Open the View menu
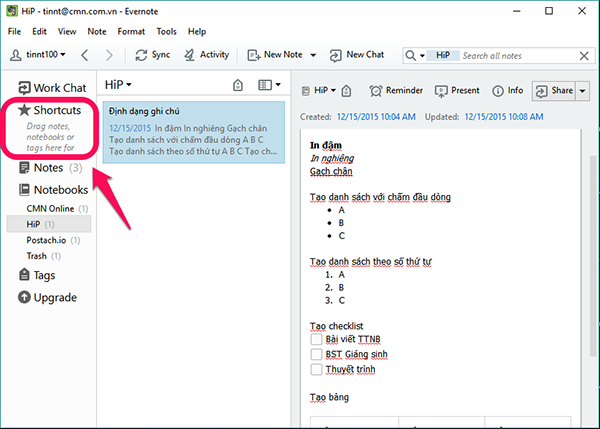600x429 pixels. pos(67,31)
